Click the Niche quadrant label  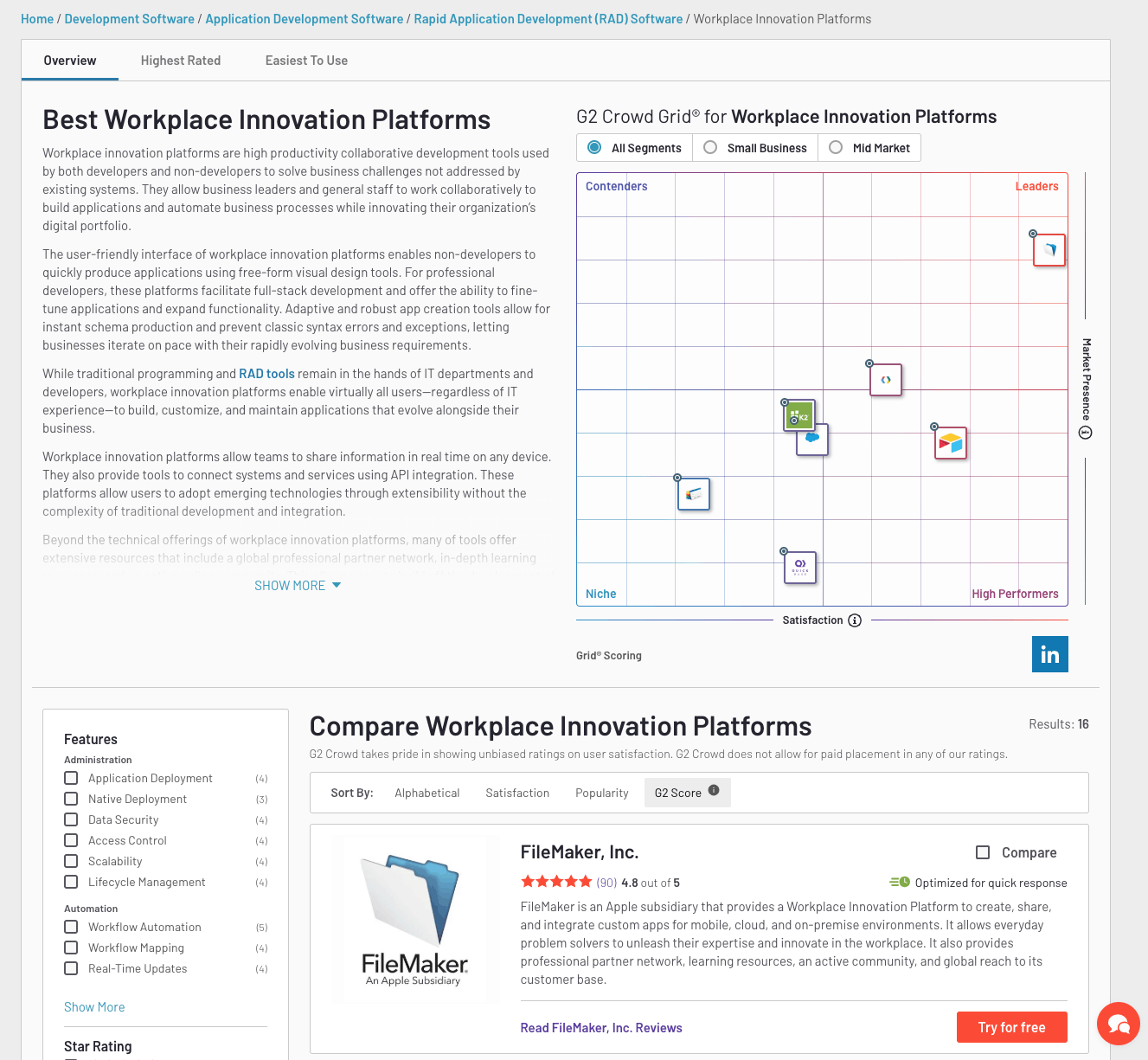601,594
